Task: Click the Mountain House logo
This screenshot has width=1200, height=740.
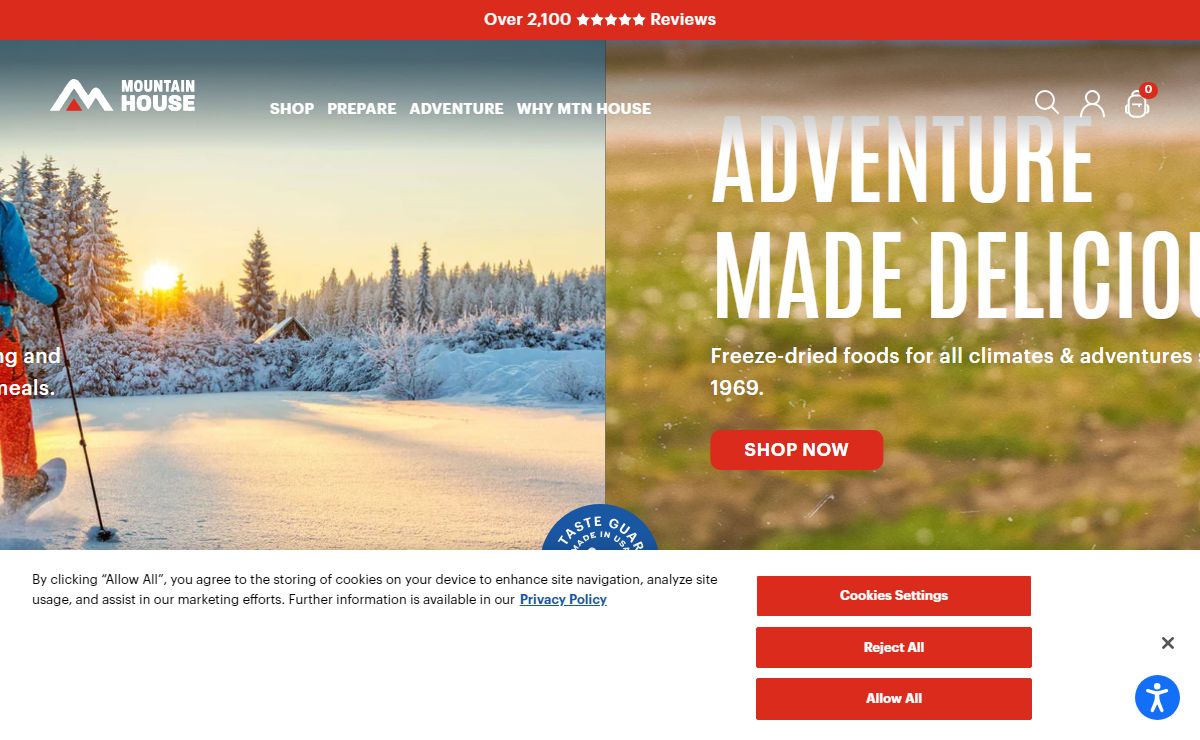Action: tap(123, 96)
